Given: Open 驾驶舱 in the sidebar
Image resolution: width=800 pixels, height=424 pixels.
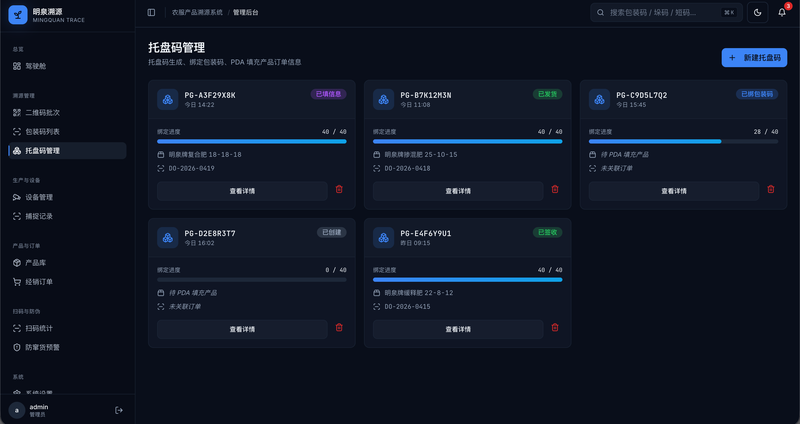Looking at the screenshot, I should point(67,66).
